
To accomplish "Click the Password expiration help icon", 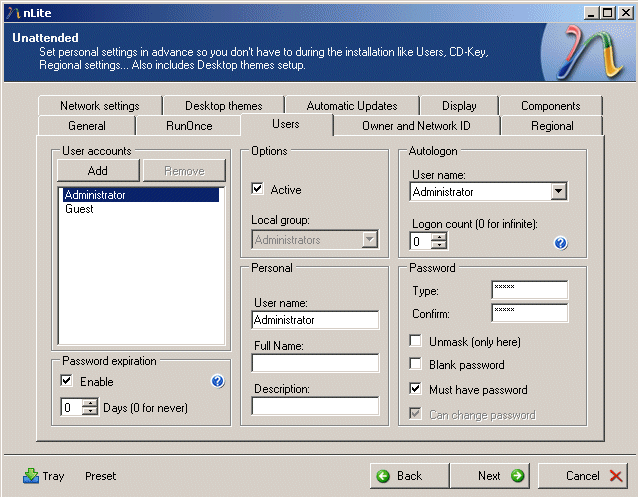I will tap(217, 381).
